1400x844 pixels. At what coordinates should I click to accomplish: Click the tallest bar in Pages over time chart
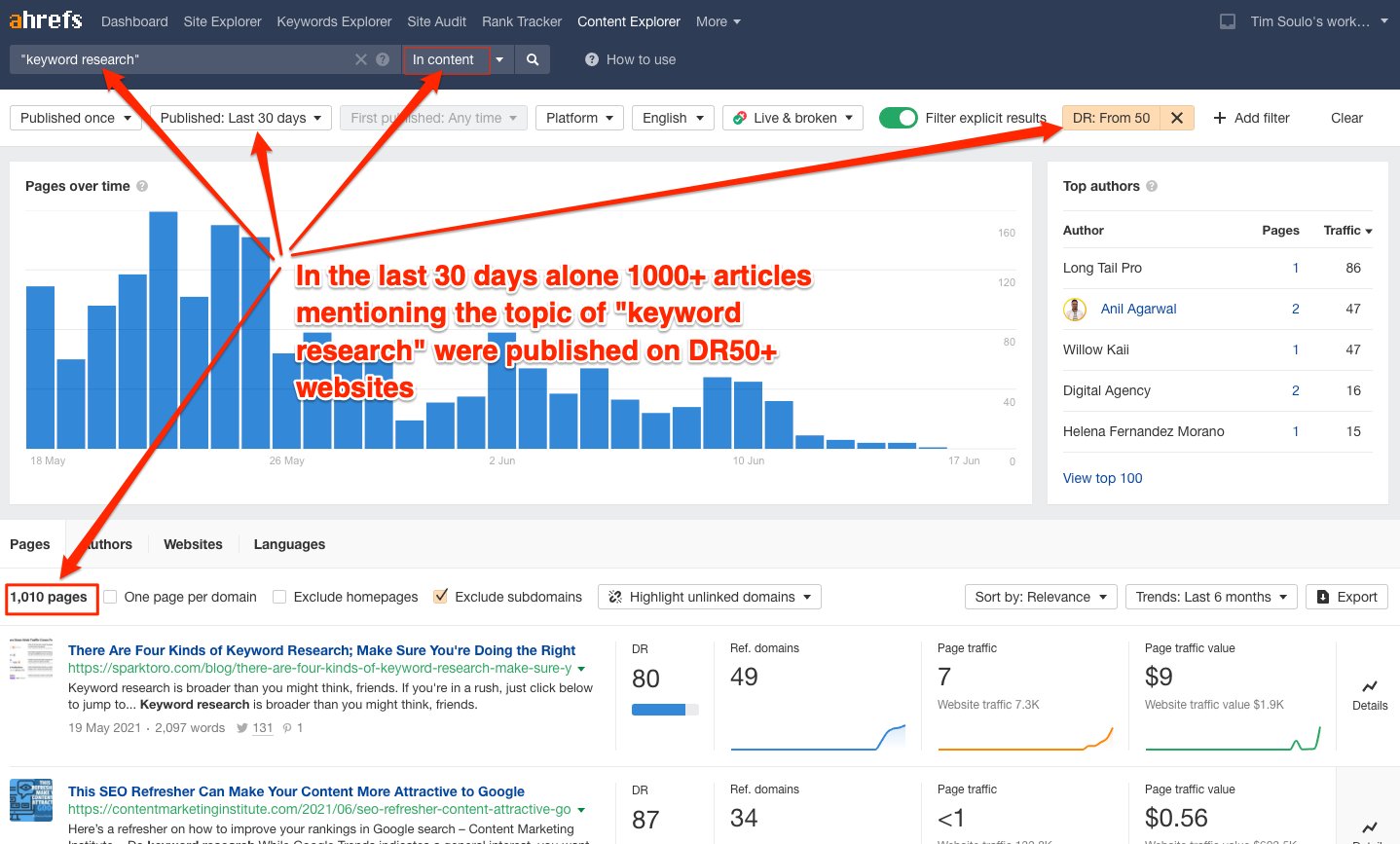coord(163,330)
